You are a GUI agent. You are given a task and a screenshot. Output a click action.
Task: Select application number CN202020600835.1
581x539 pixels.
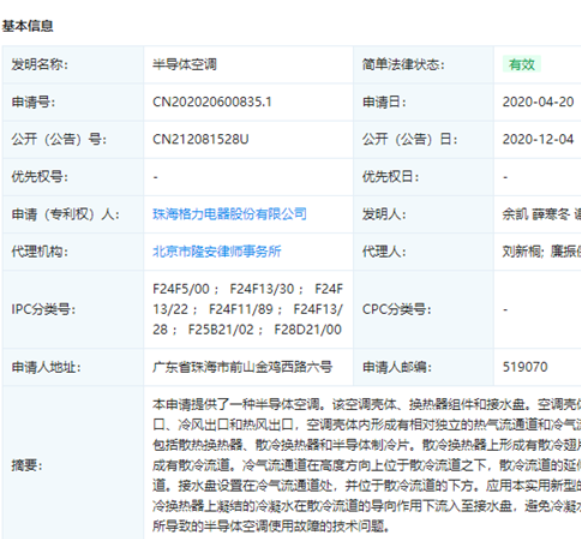212,102
